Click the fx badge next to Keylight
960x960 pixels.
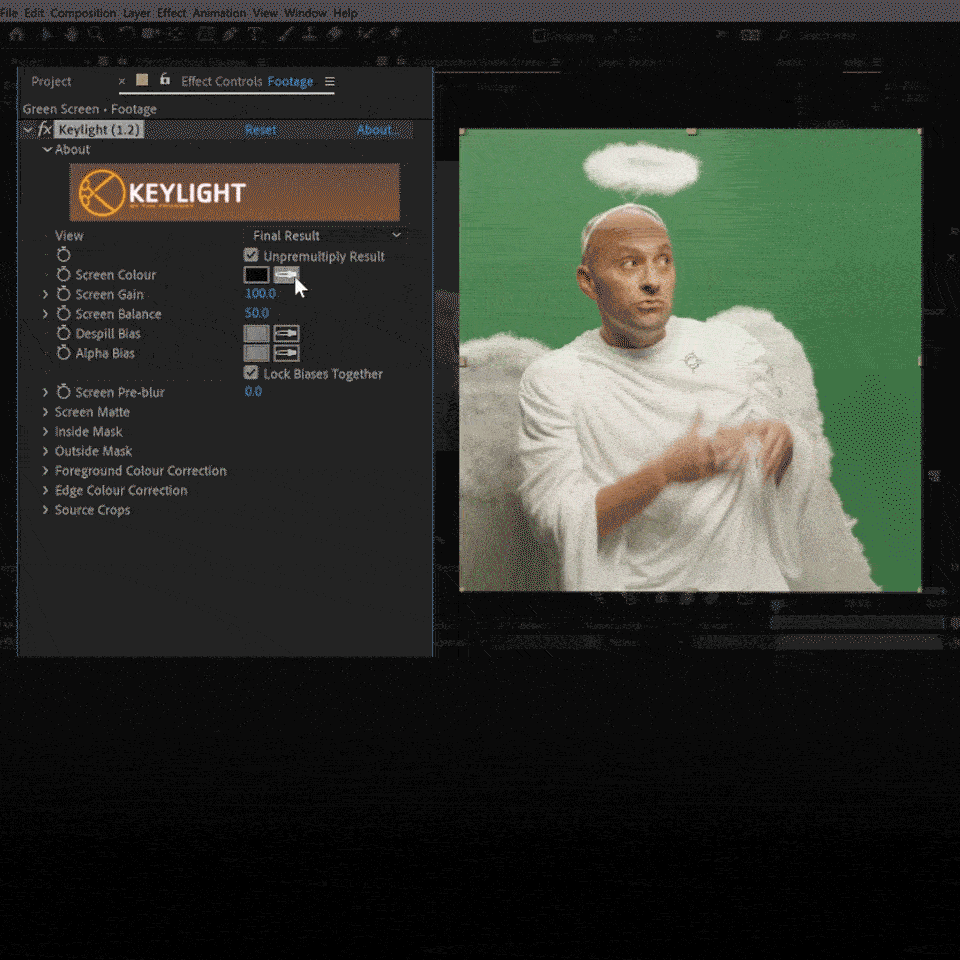45,129
